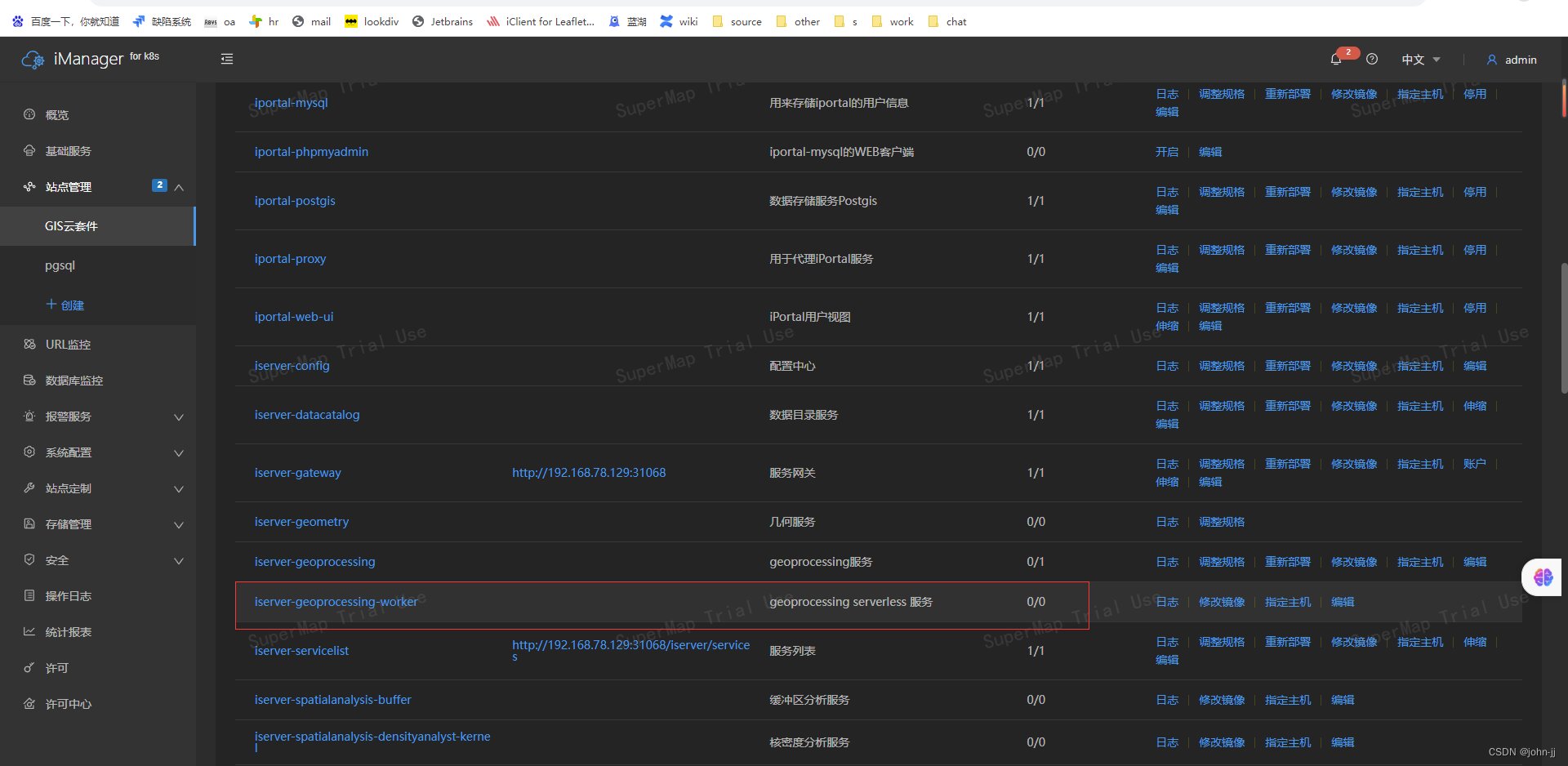Click the 许可 key icon
The height and width of the screenshot is (766, 1568).
point(29,667)
